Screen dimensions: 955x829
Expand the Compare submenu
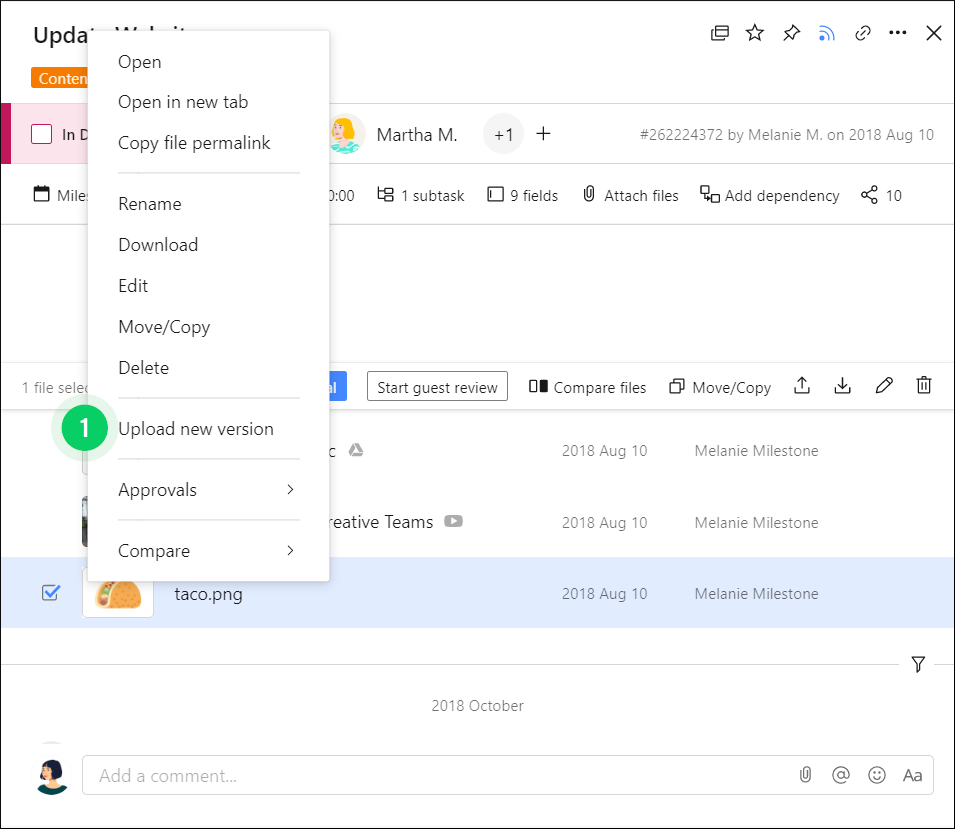(x=208, y=551)
